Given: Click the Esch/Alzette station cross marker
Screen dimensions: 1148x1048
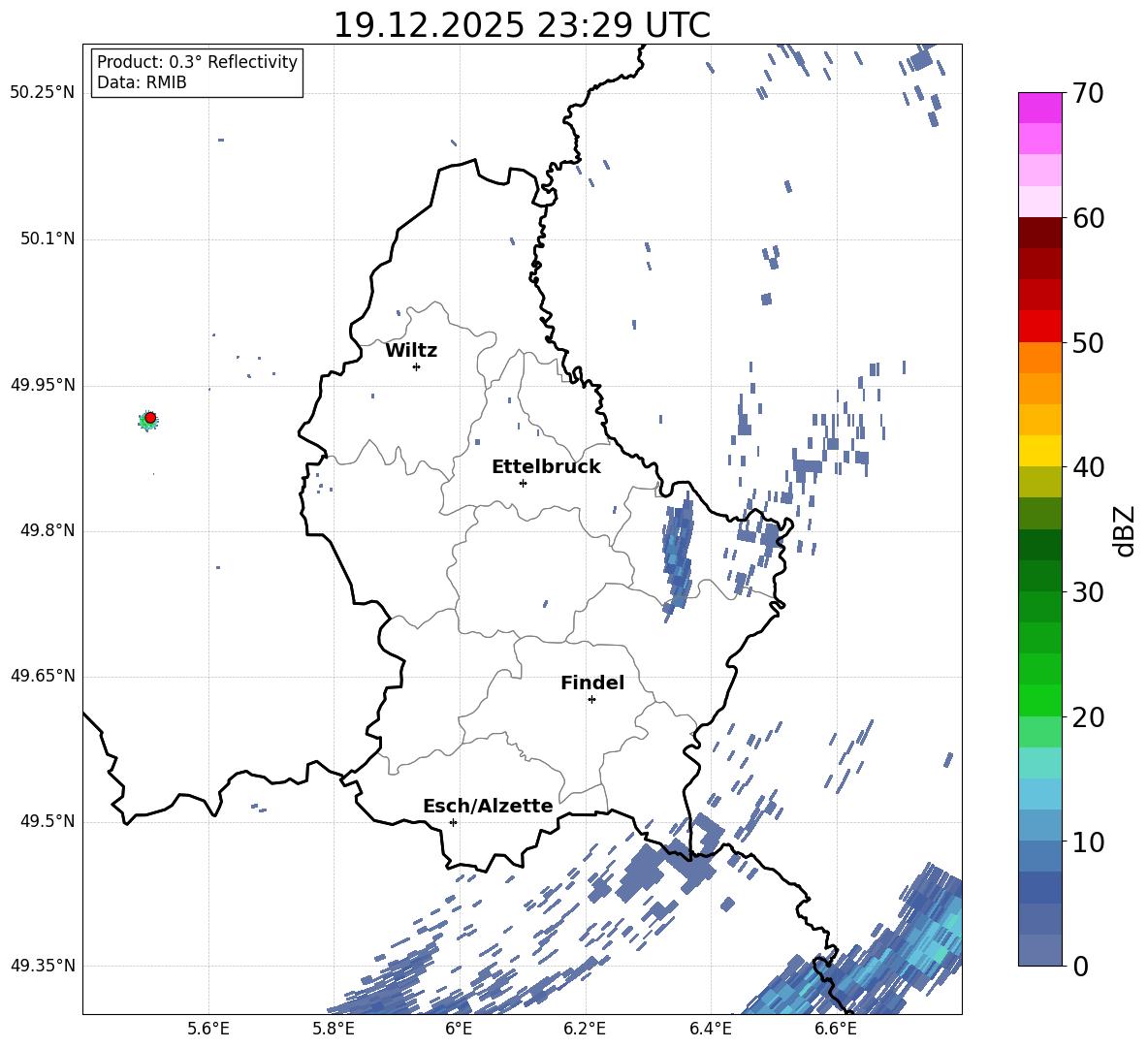Looking at the screenshot, I should [x=453, y=822].
